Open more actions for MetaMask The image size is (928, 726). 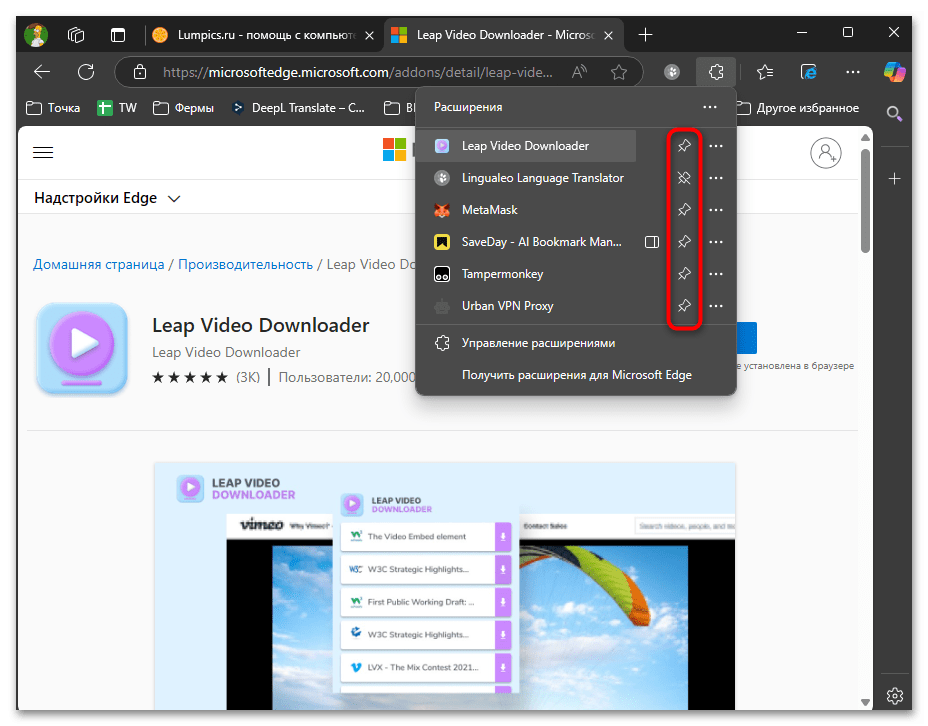[x=716, y=209]
